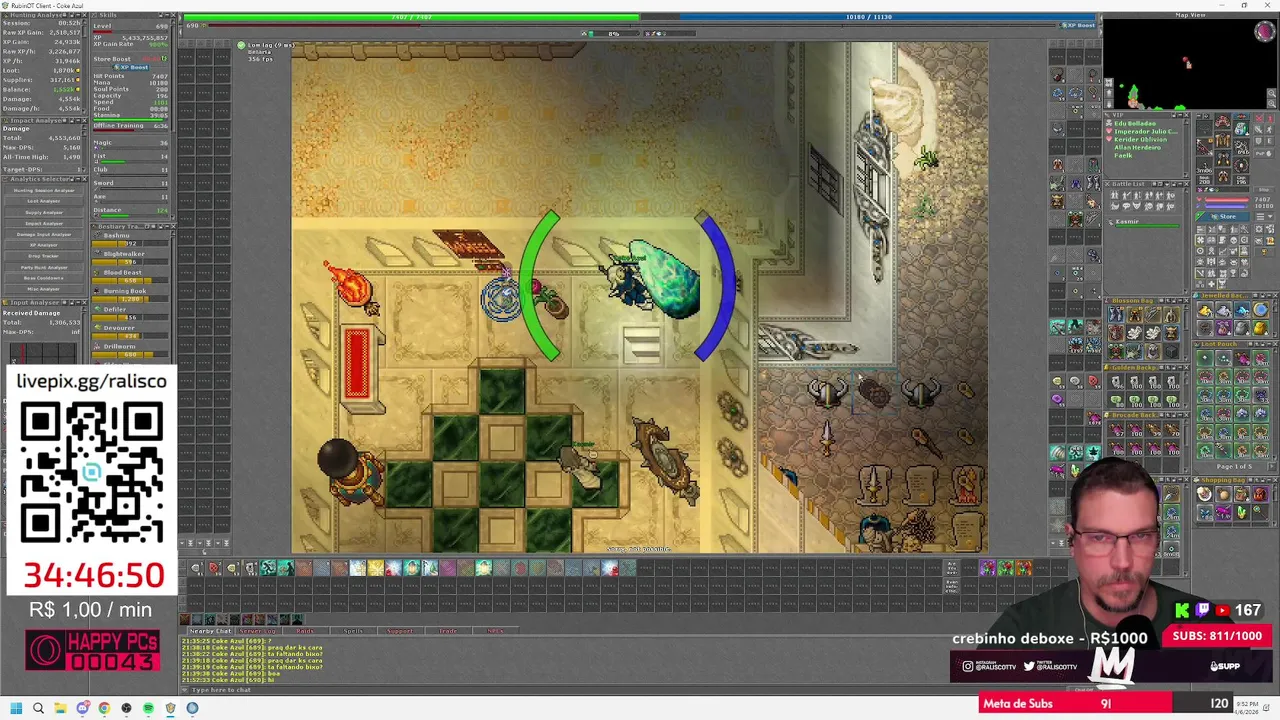Image resolution: width=1280 pixels, height=720 pixels.
Task: Open the menu dropdown beside Store
Action: tap(1264, 217)
